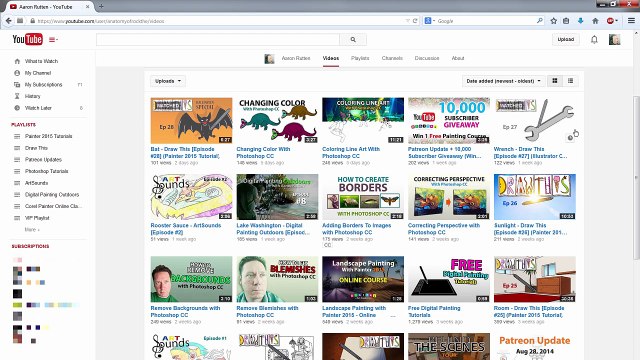Click the Adblock extension icon
Viewport: 640px width, 360px height.
coord(611,21)
